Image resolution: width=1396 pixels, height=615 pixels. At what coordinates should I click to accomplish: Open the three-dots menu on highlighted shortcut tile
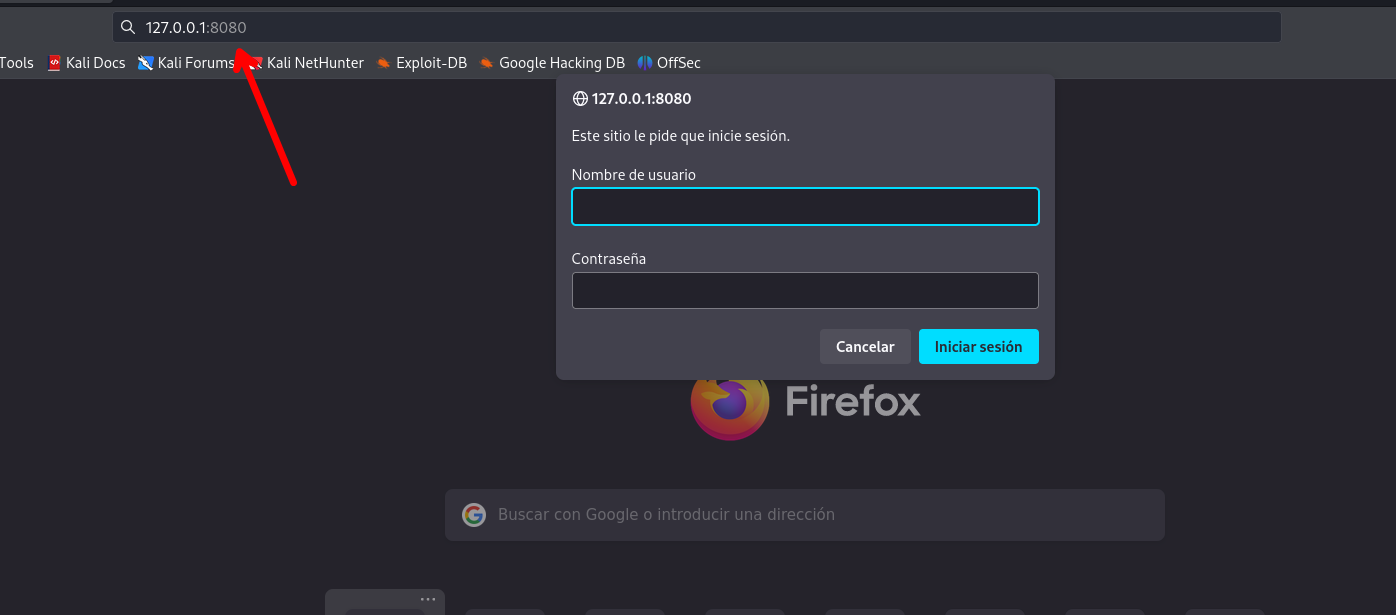pyautogui.click(x=428, y=600)
